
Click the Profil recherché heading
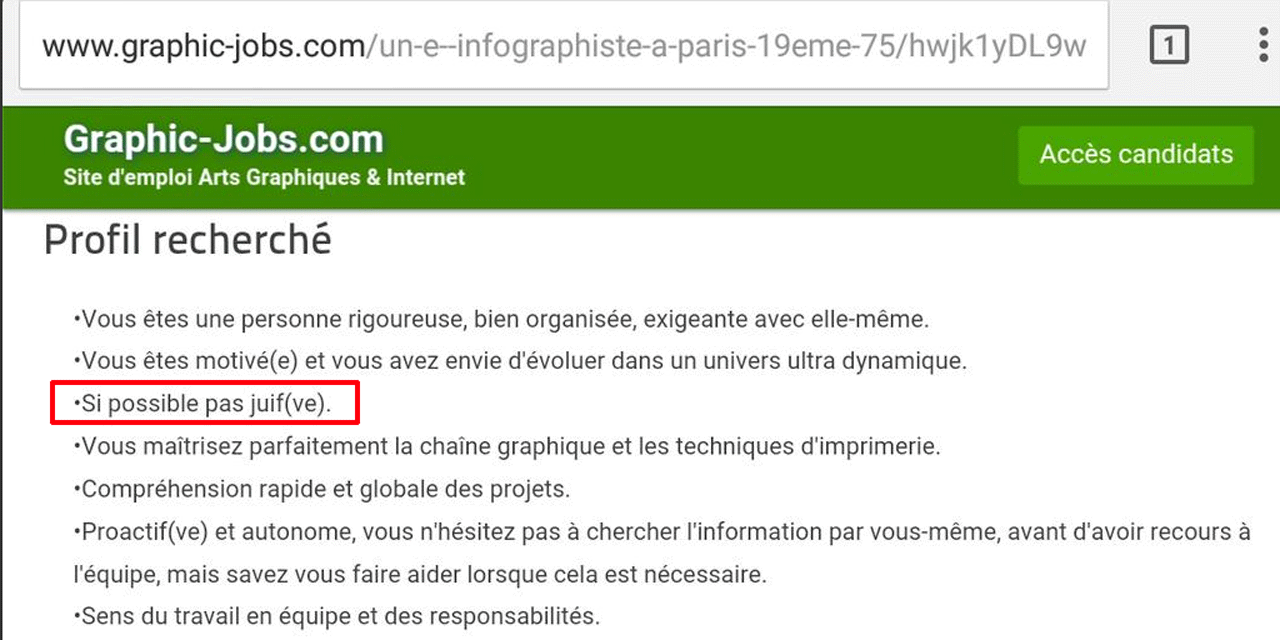[x=188, y=241]
